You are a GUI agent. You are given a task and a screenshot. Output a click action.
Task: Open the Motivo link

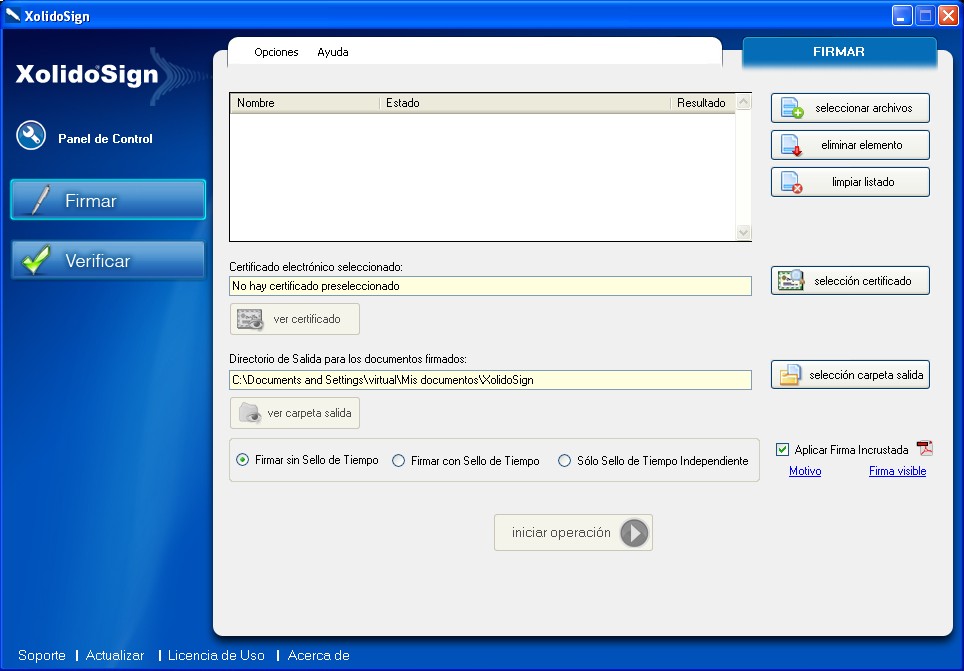pos(805,471)
